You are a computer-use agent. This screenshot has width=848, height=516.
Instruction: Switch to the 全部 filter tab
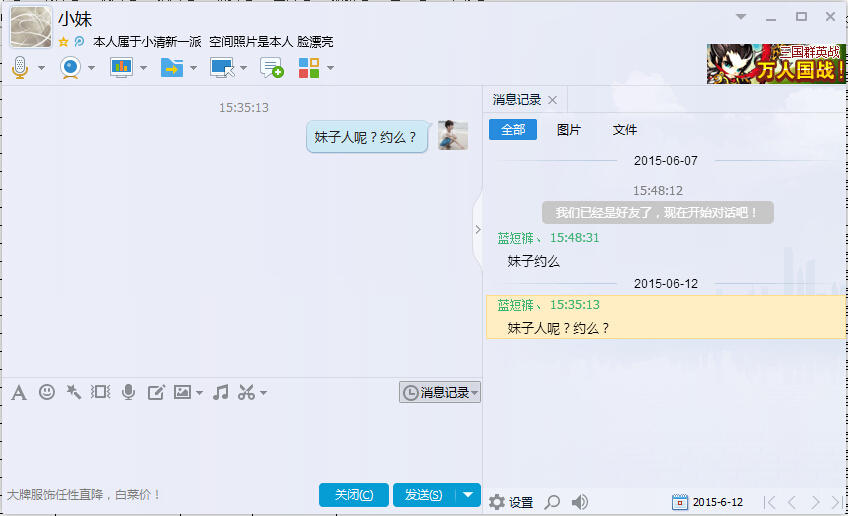pos(513,130)
